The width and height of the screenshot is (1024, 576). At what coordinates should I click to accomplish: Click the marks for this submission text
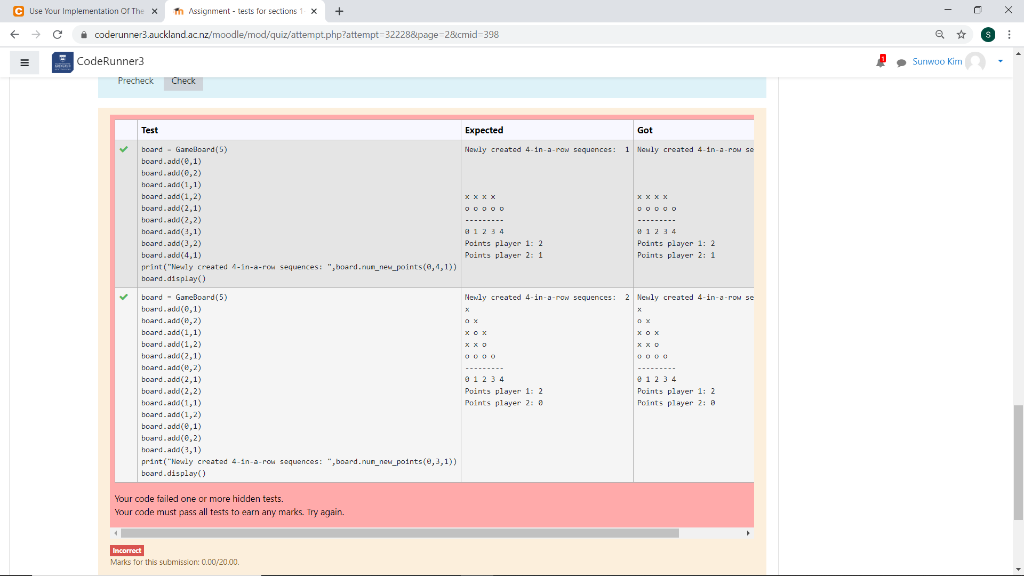(174, 562)
